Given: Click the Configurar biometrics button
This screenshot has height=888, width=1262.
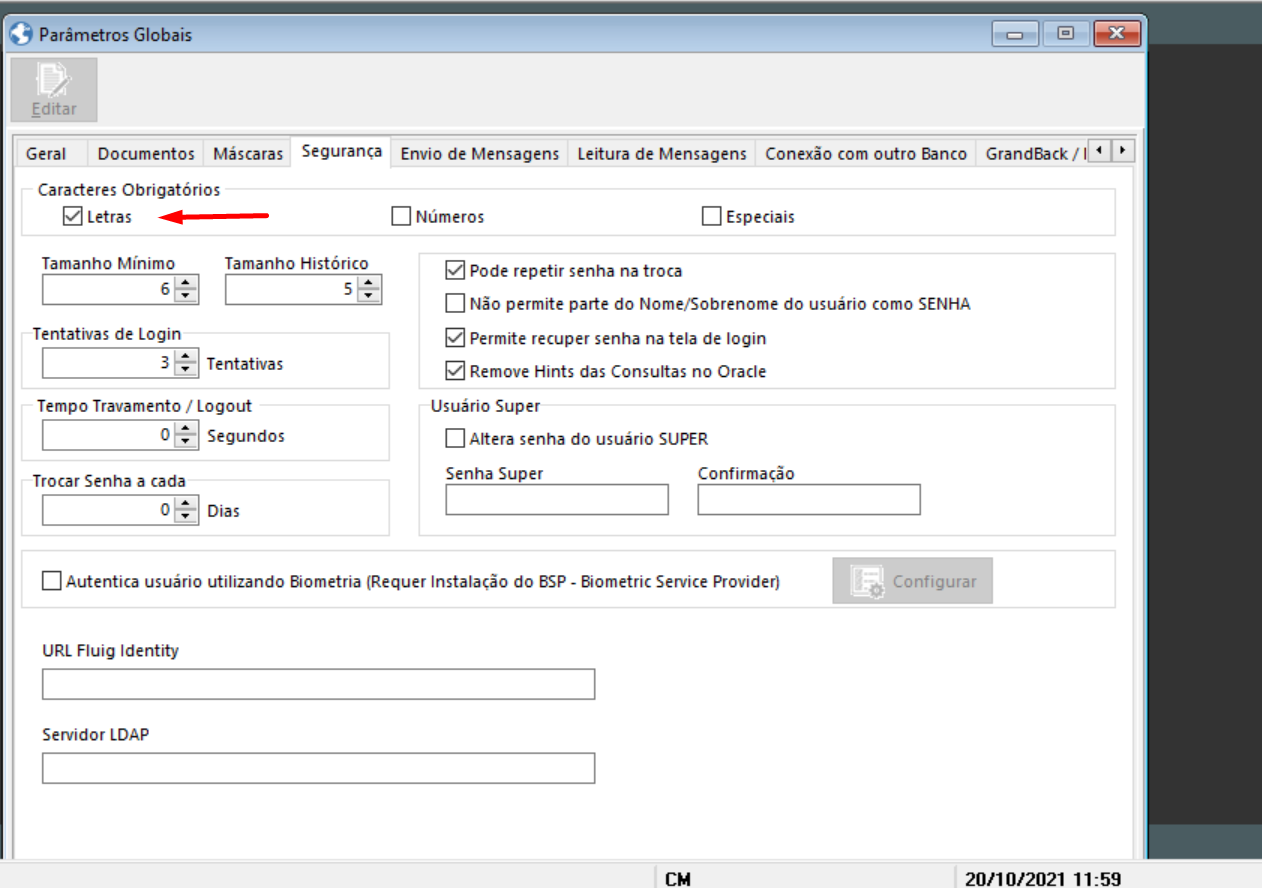Looking at the screenshot, I should 912,581.
